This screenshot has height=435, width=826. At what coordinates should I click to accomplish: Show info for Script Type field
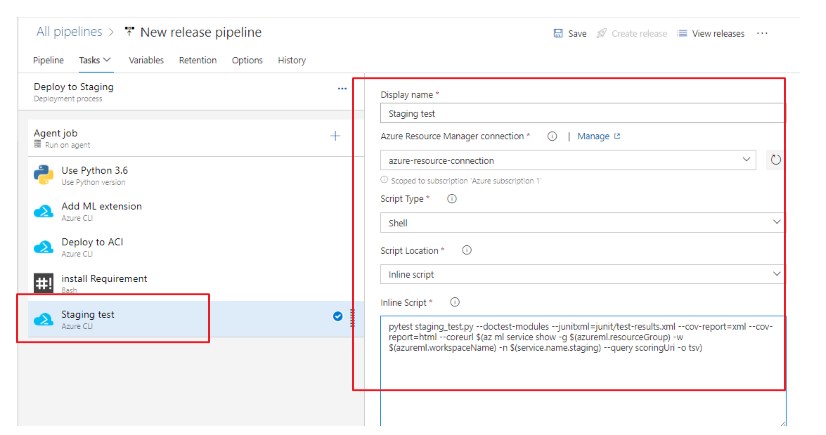click(451, 199)
